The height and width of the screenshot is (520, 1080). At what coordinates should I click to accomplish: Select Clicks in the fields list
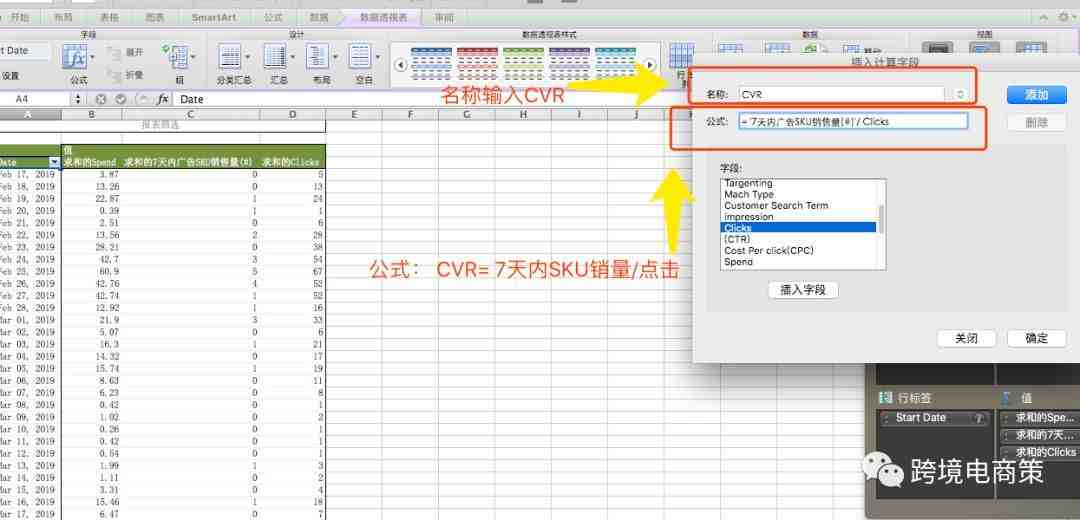(x=798, y=227)
